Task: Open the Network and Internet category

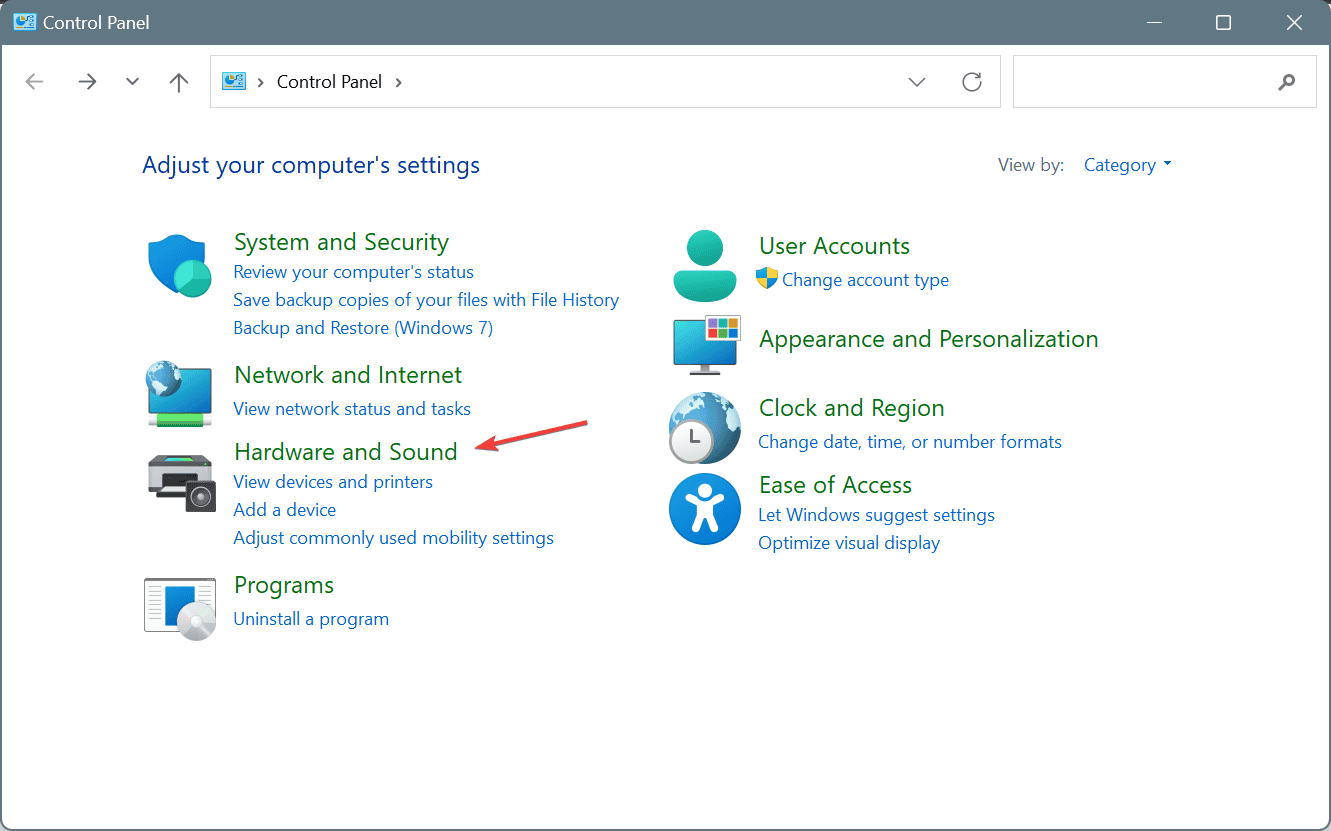Action: (x=348, y=375)
